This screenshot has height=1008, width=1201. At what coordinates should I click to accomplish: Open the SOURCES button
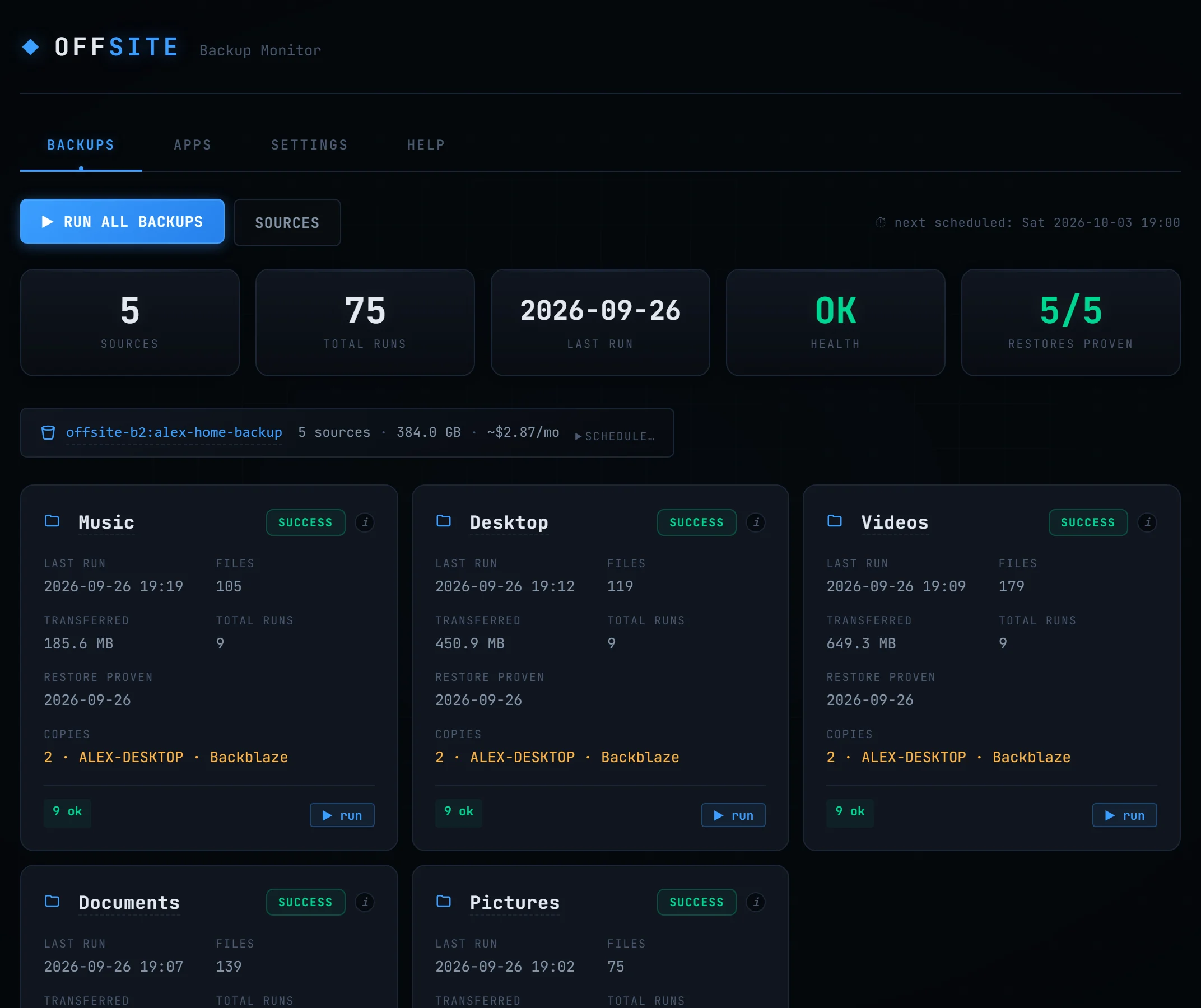coord(287,222)
